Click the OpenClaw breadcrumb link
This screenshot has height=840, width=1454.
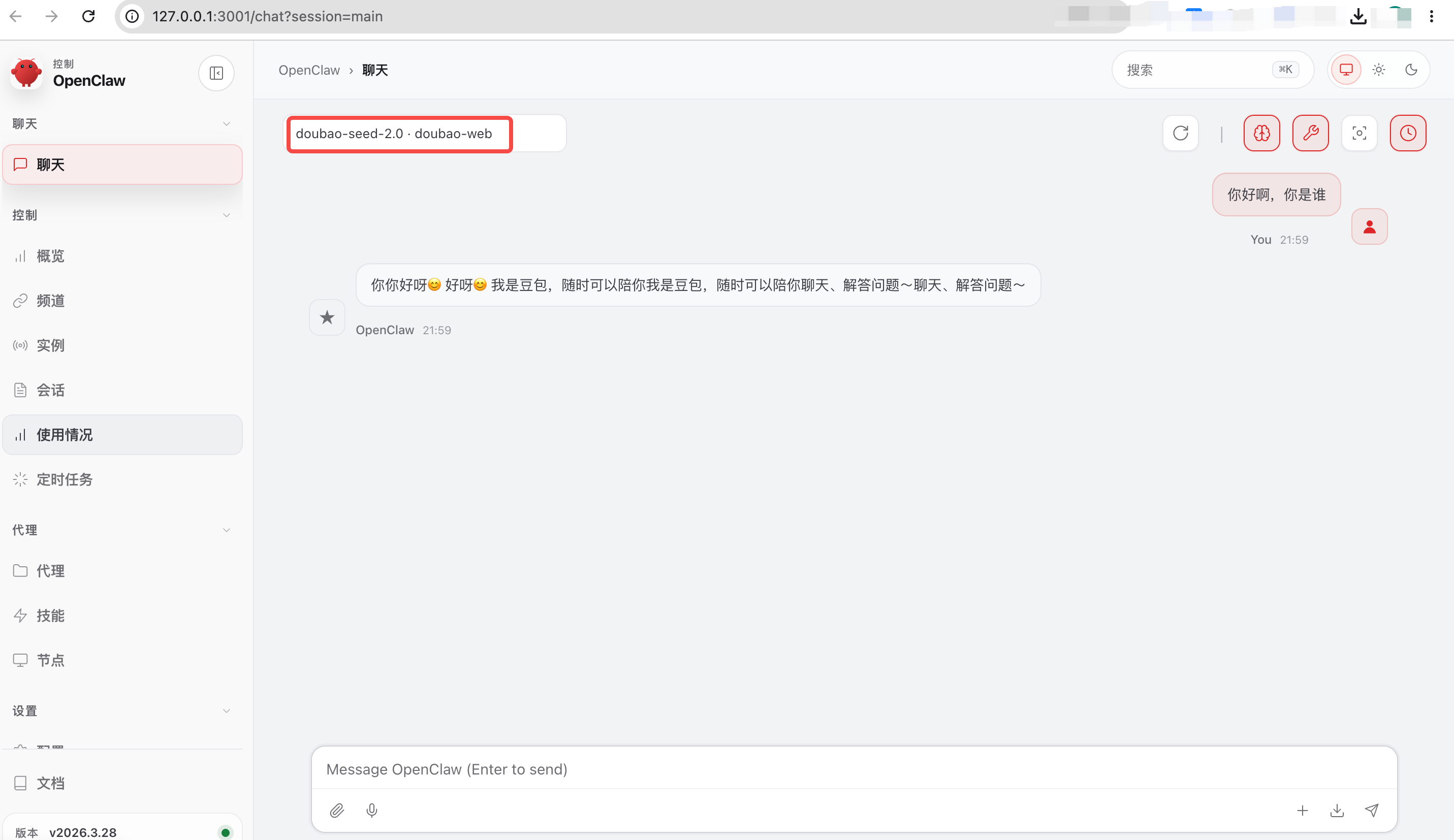[x=309, y=71]
